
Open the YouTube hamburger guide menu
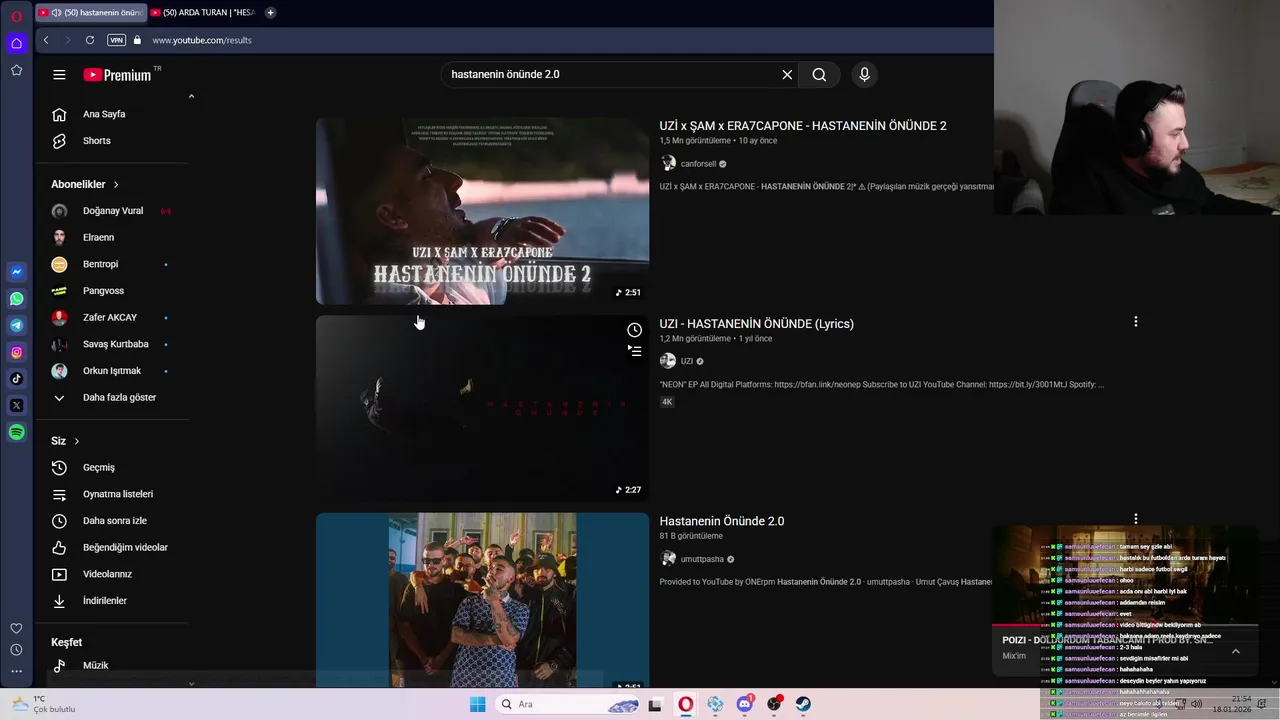pyautogui.click(x=59, y=75)
